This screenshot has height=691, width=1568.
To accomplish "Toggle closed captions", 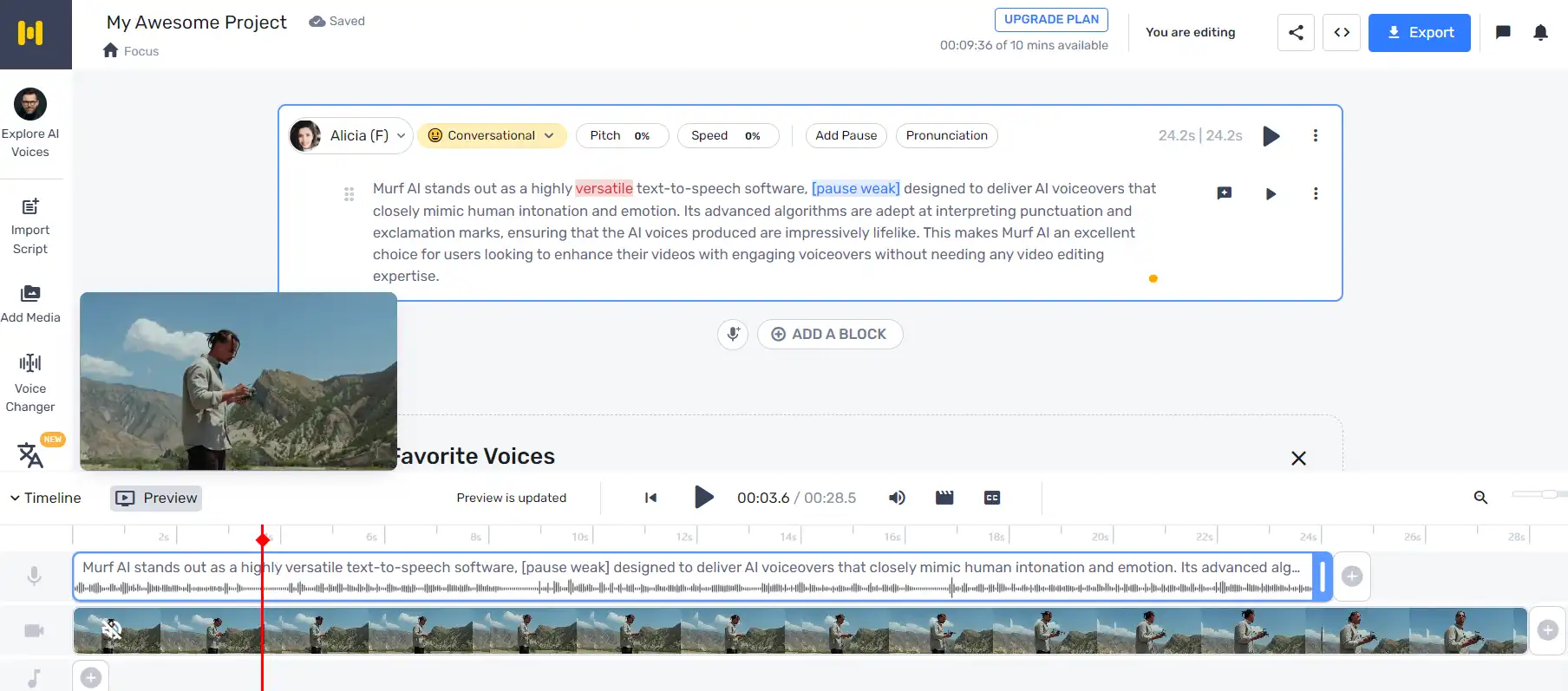I will [992, 498].
